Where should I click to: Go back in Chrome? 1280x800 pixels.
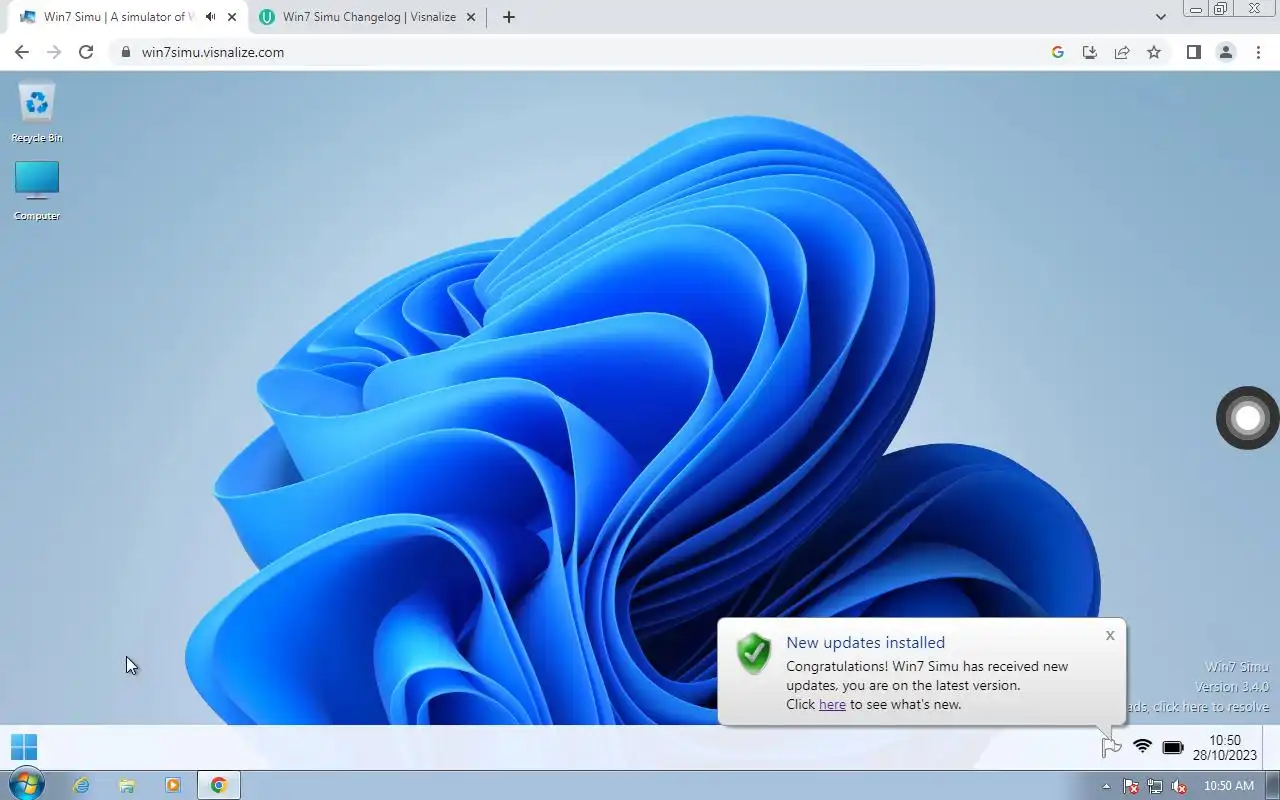tap(22, 52)
